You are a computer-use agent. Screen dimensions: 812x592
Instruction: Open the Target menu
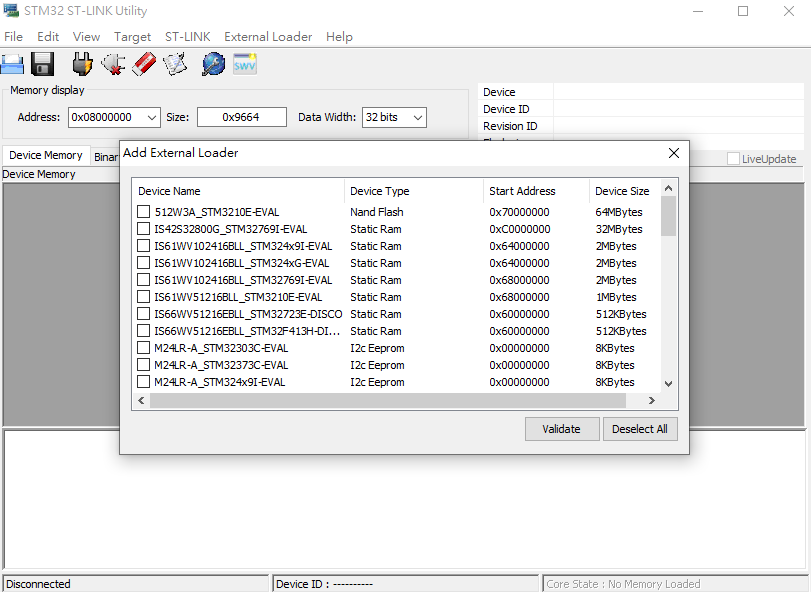tap(133, 37)
